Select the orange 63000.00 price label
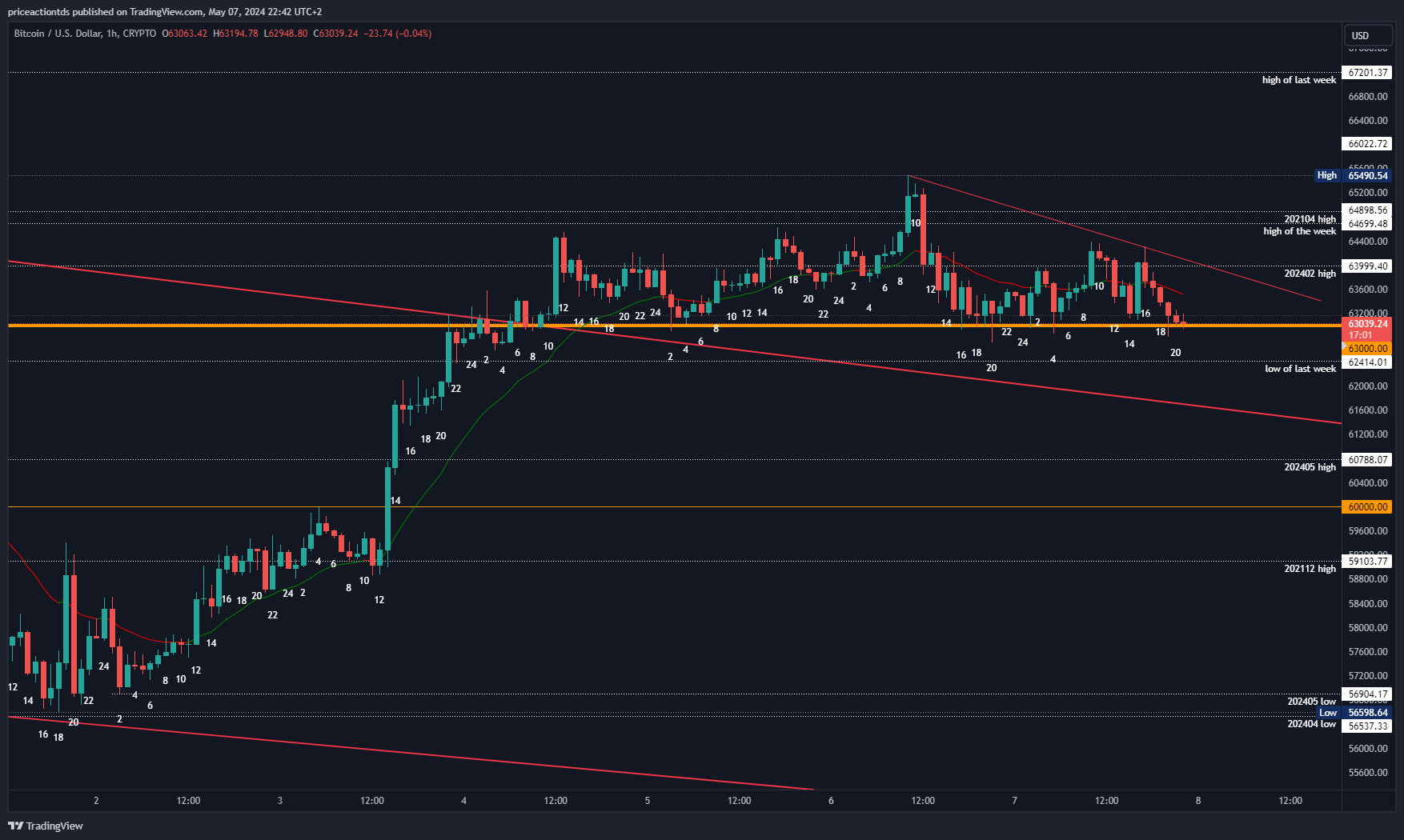This screenshot has height=840, width=1404. pos(1367,349)
